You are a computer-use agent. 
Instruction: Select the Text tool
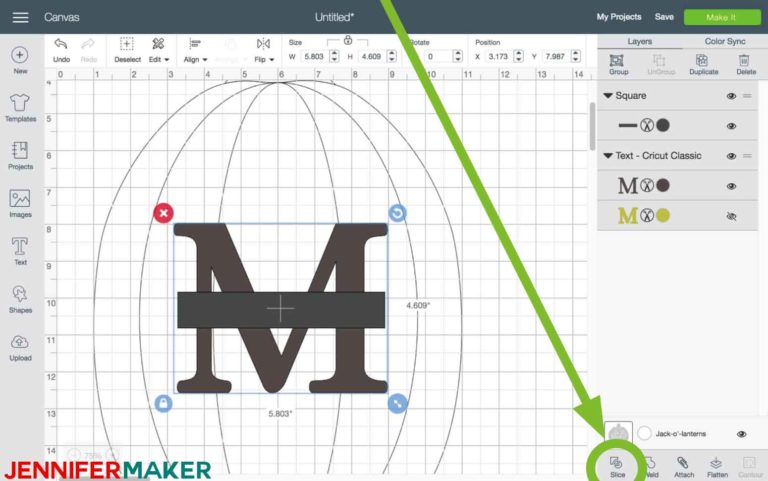tap(20, 251)
